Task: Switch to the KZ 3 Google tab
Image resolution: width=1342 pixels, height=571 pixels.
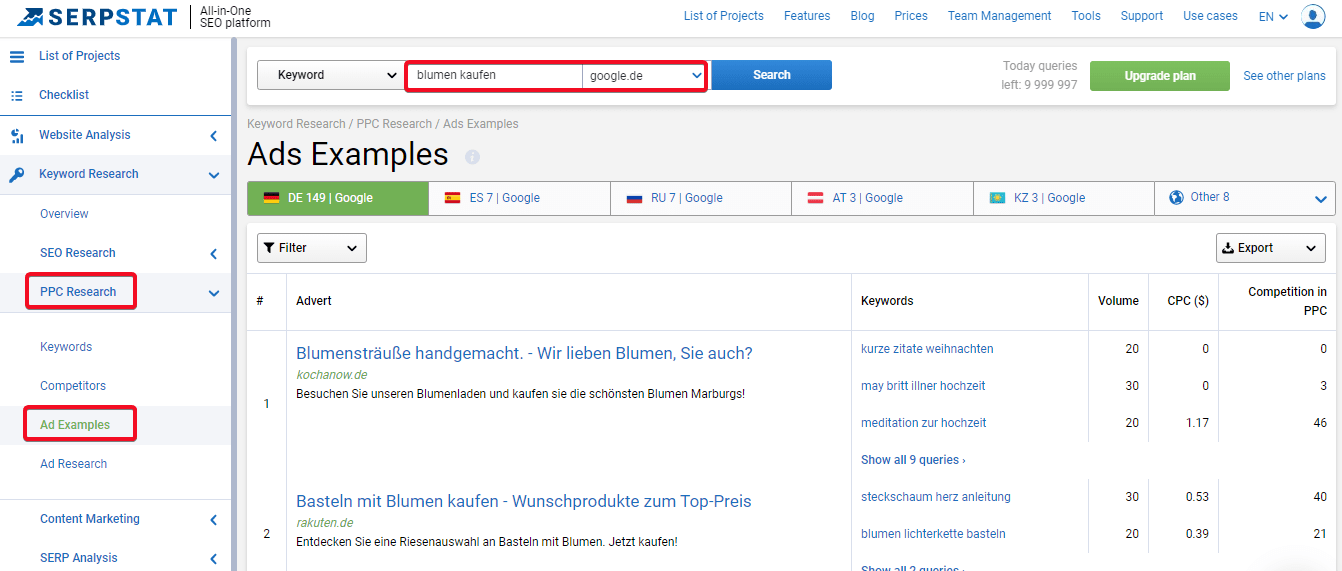Action: (1064, 198)
